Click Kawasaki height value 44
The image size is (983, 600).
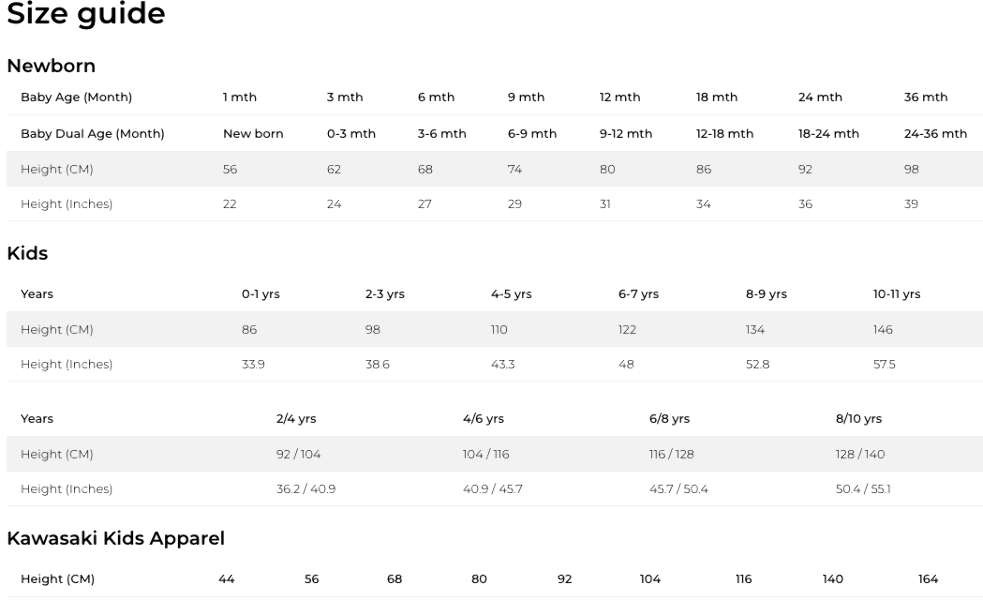[227, 579]
